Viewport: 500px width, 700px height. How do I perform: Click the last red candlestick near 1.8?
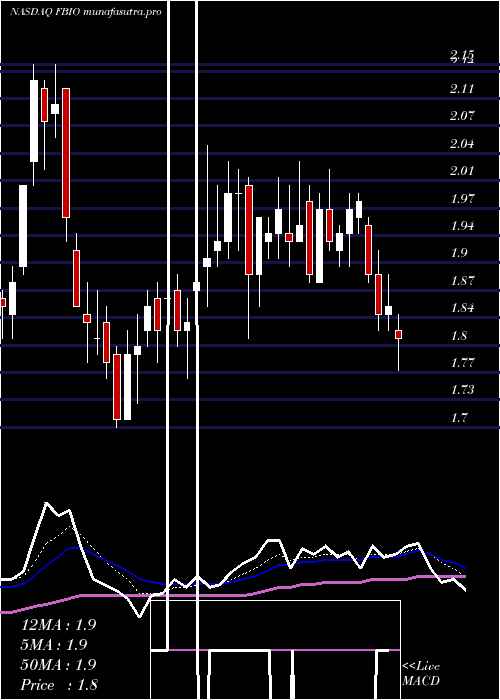(x=399, y=334)
